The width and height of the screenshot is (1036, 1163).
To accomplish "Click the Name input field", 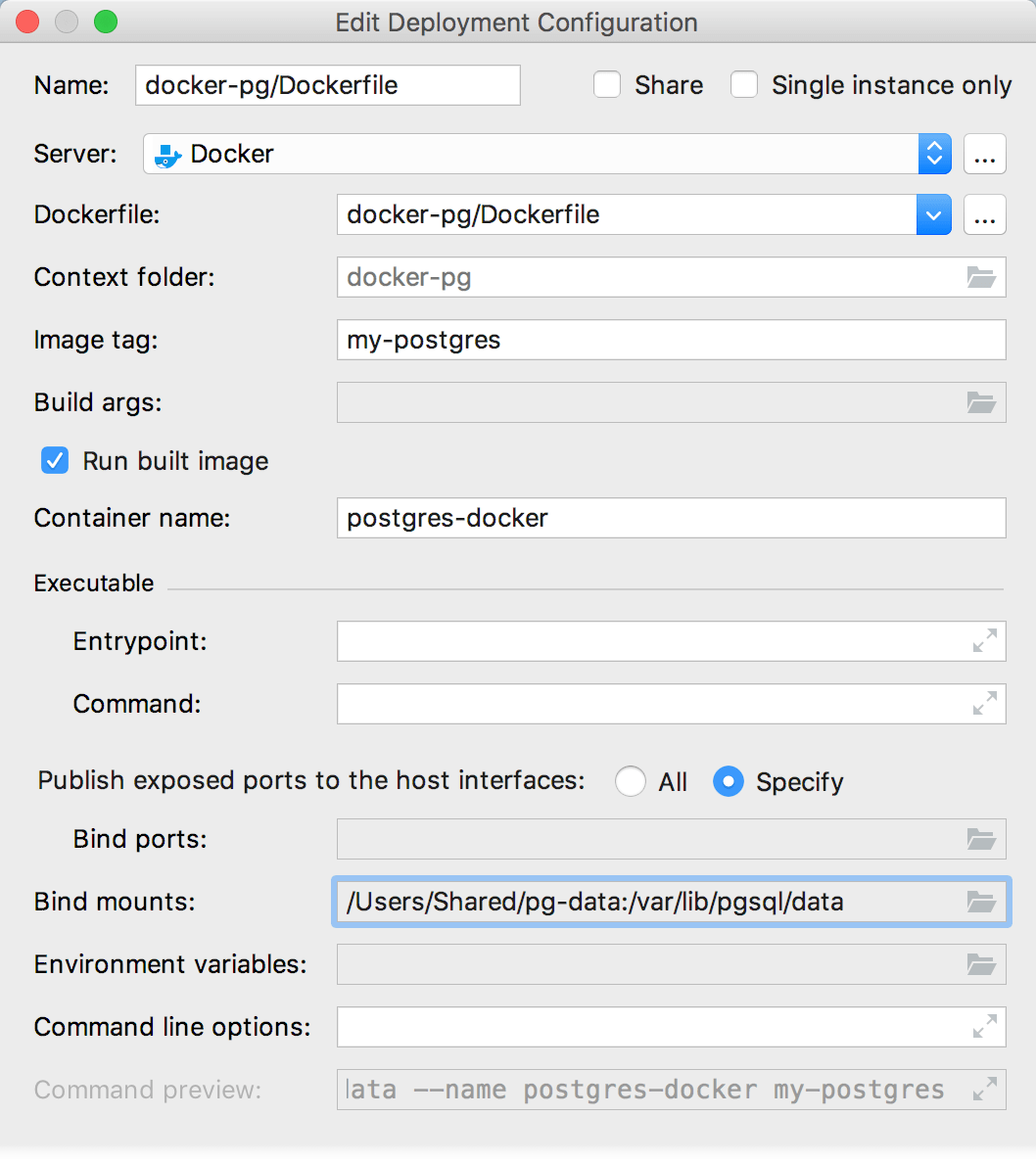I will click(328, 85).
